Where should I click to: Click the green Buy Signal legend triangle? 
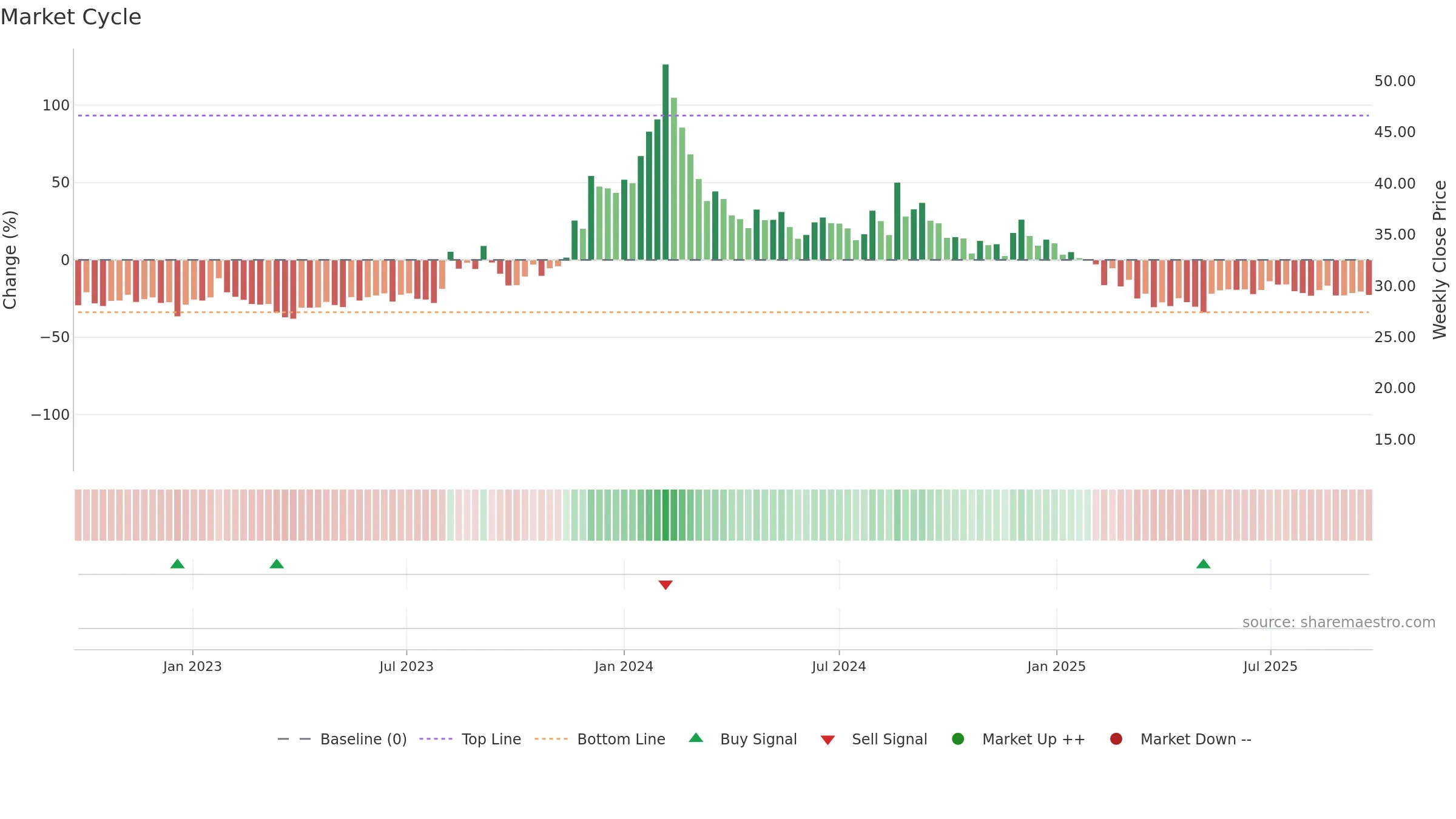click(x=696, y=738)
